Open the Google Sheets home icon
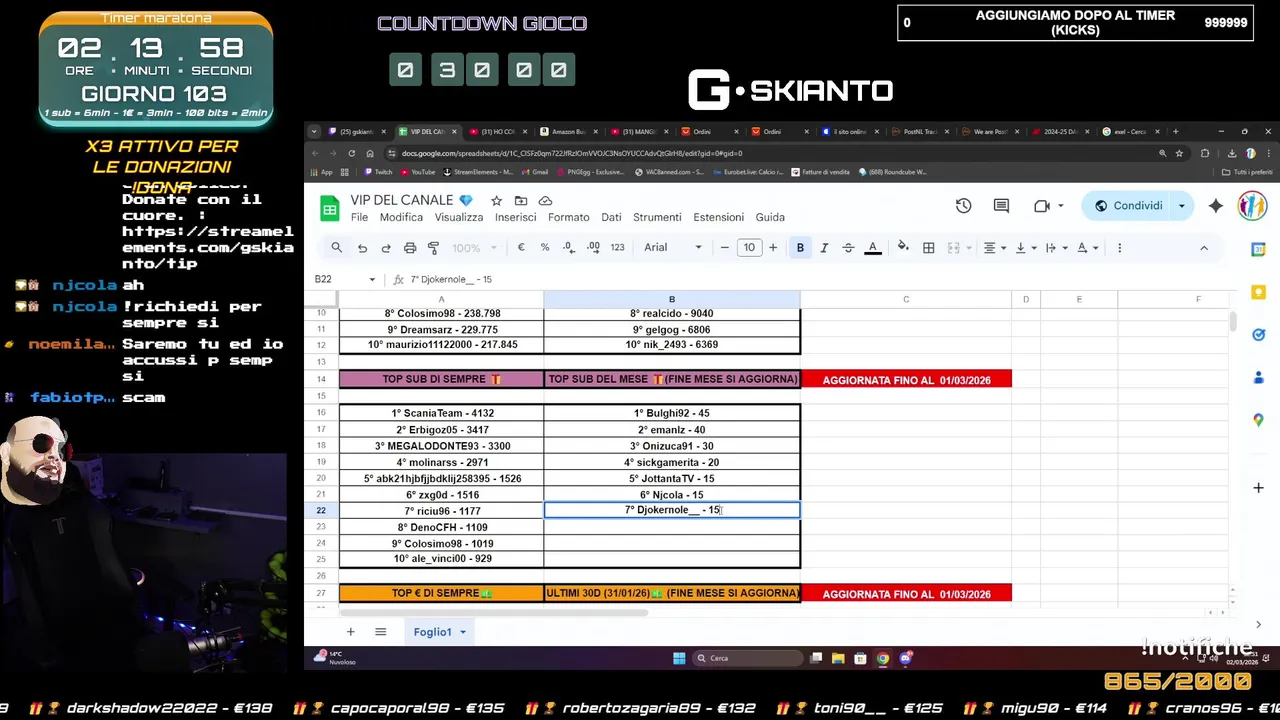This screenshot has width=1280, height=720. click(x=329, y=208)
